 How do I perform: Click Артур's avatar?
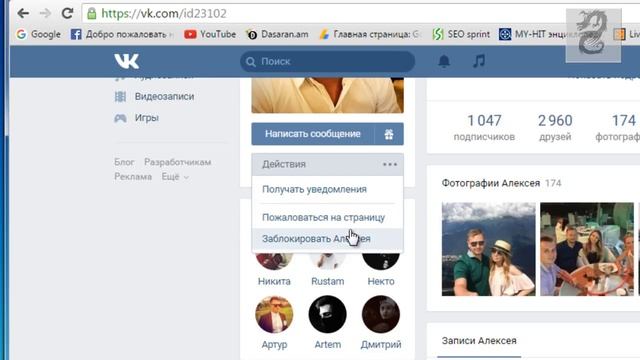click(274, 314)
